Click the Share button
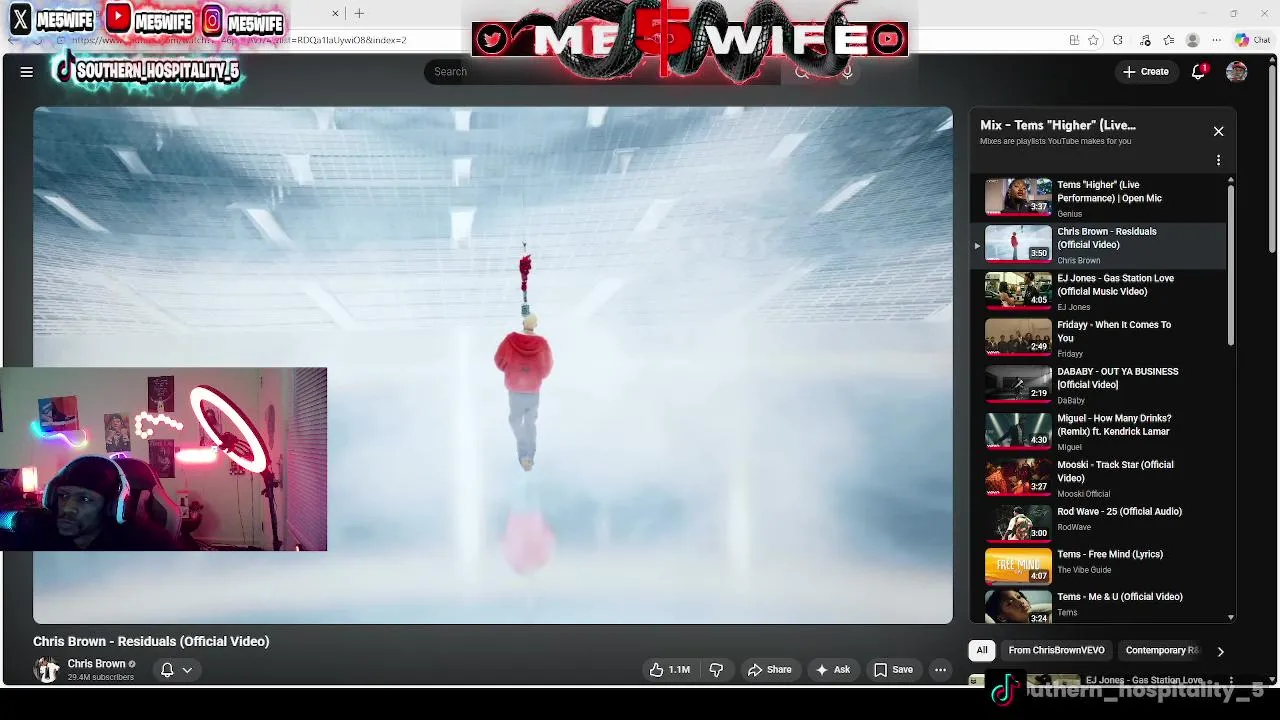Viewport: 1280px width, 720px height. 770,670
